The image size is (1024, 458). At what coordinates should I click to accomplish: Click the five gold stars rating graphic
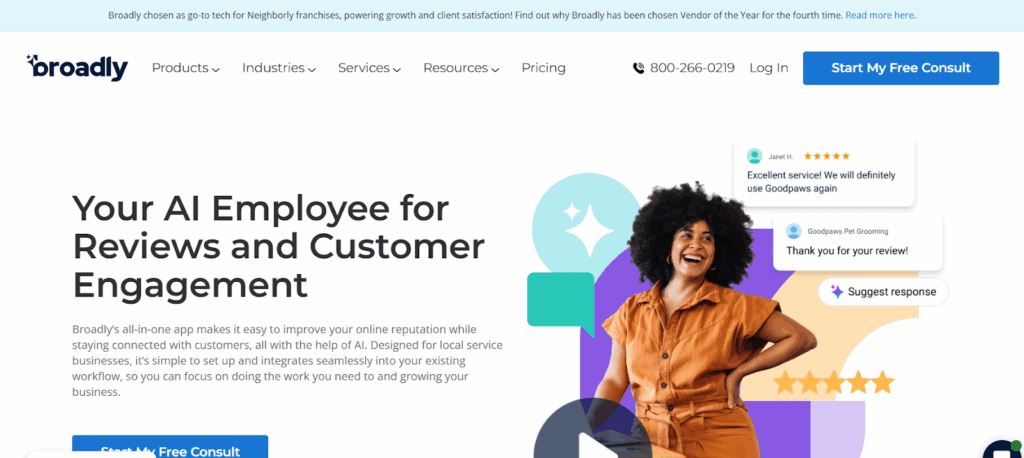point(833,382)
